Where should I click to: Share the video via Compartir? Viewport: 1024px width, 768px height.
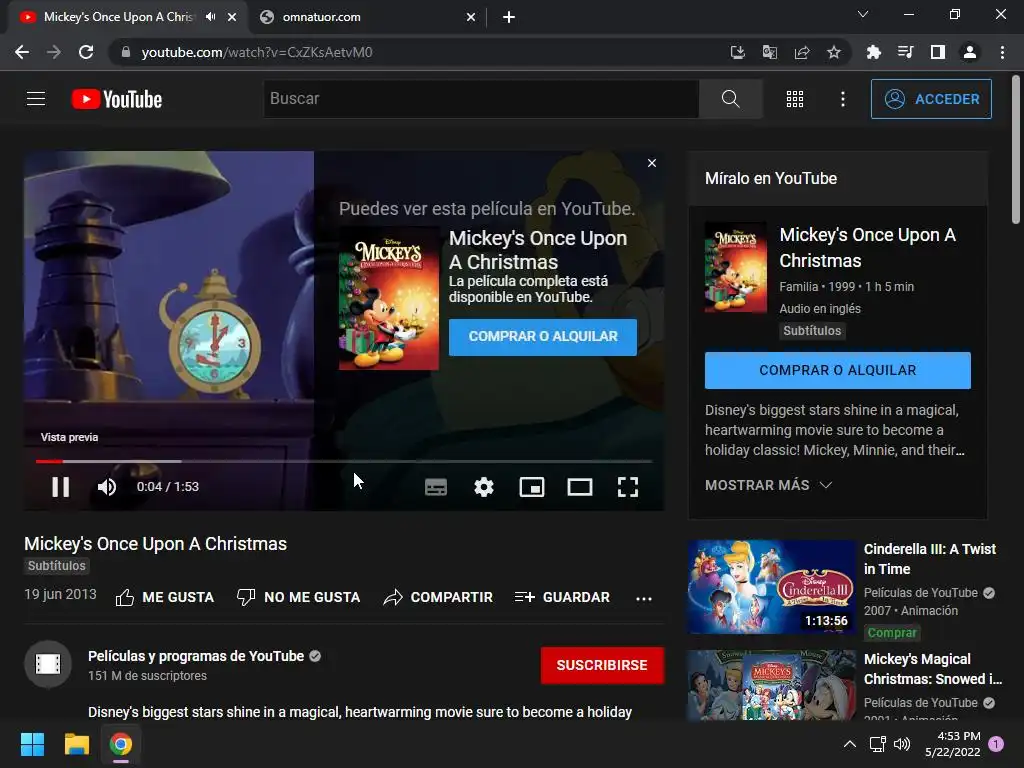click(438, 598)
